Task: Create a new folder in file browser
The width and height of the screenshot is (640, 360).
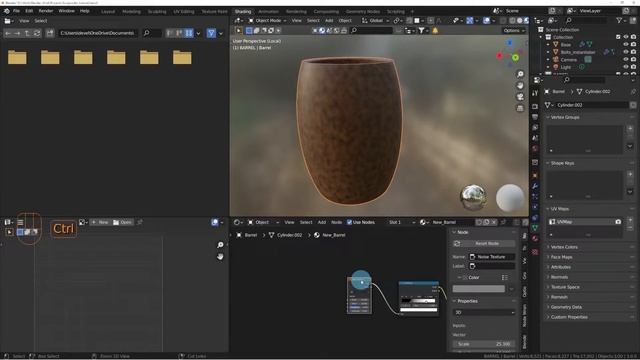Action: pos(50,33)
